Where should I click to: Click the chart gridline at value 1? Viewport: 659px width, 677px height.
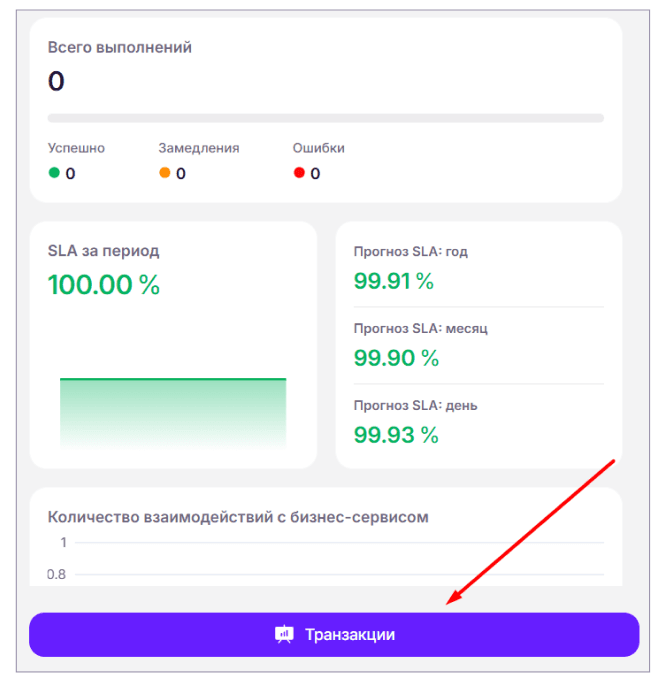coord(339,542)
